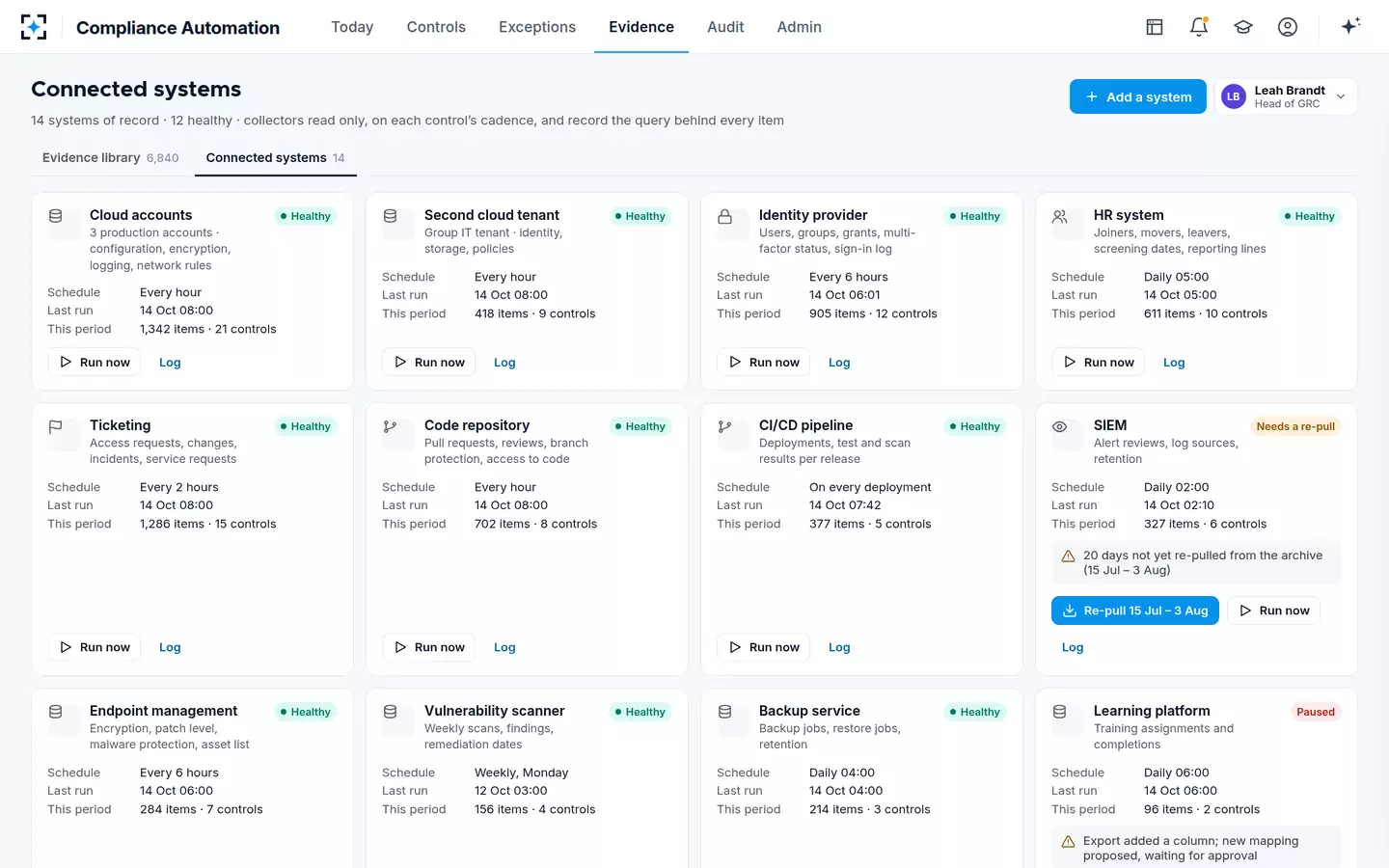Expand the Leah Brandt user dropdown chevron
Screen dimensions: 1389x868
pos(1341,96)
